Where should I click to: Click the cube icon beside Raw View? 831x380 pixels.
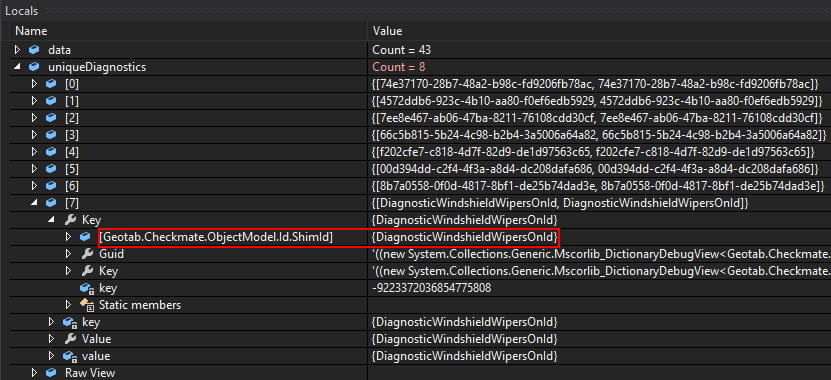(x=51, y=373)
